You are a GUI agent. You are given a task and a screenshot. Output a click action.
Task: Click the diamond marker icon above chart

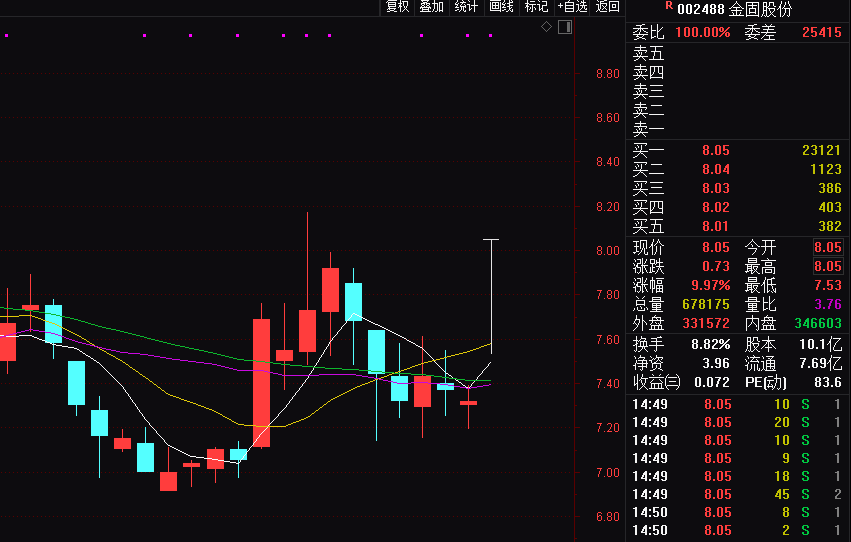(x=547, y=27)
